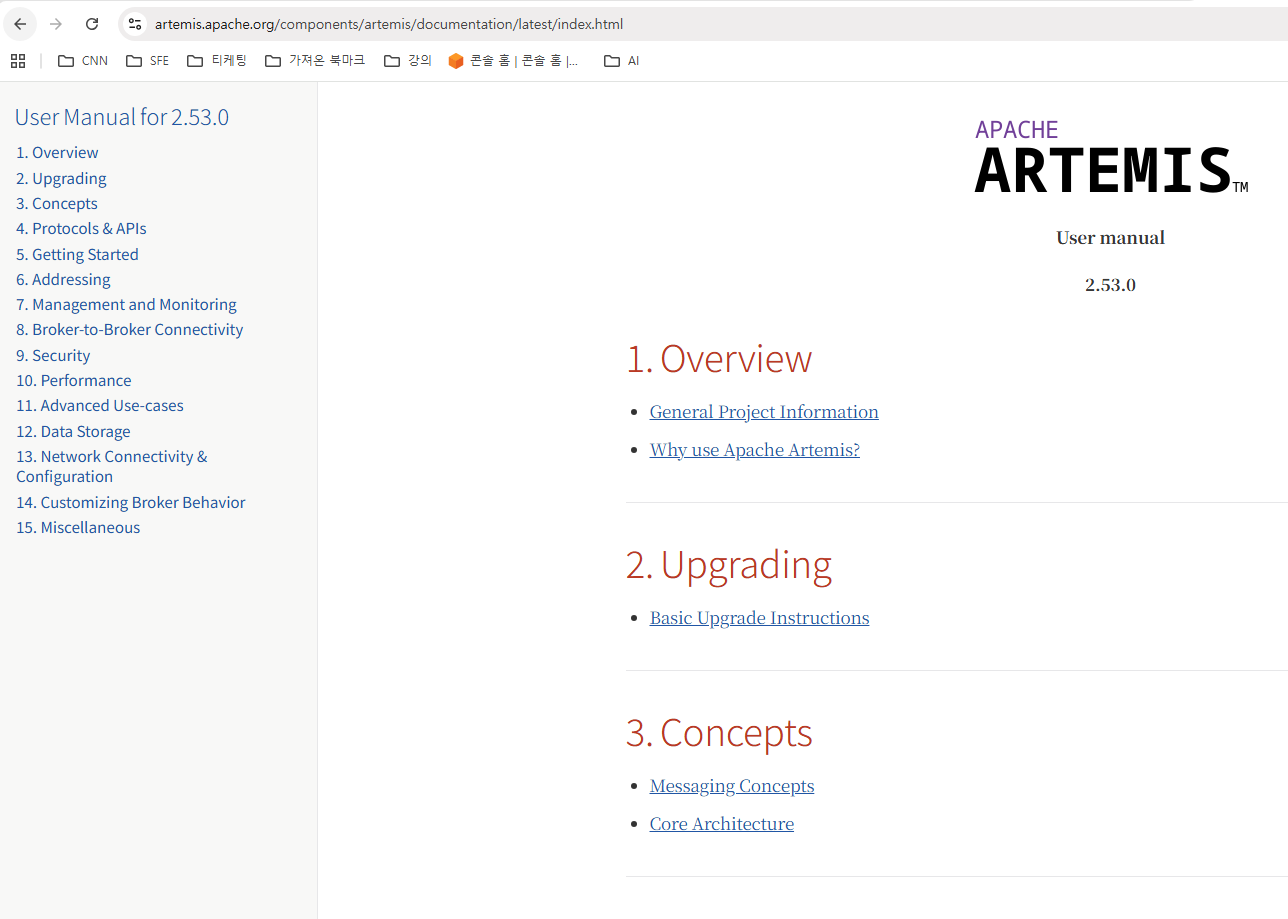Open the apps grid icon in bookmarks bar
1288x919 pixels.
[18, 61]
